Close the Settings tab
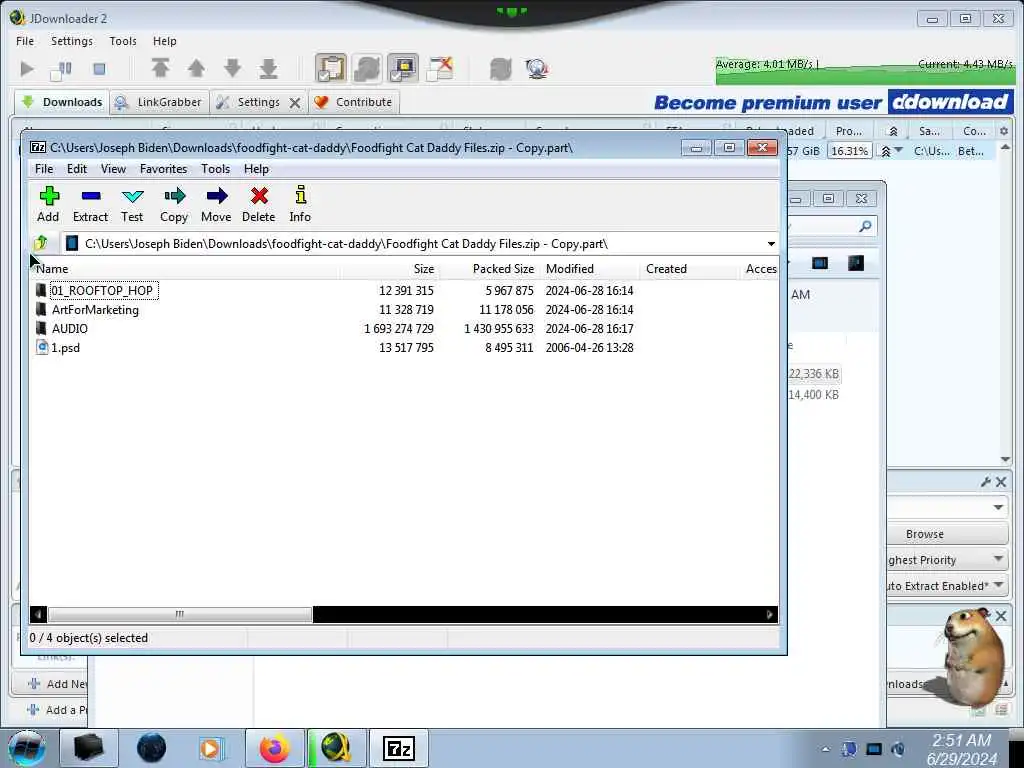 295,103
